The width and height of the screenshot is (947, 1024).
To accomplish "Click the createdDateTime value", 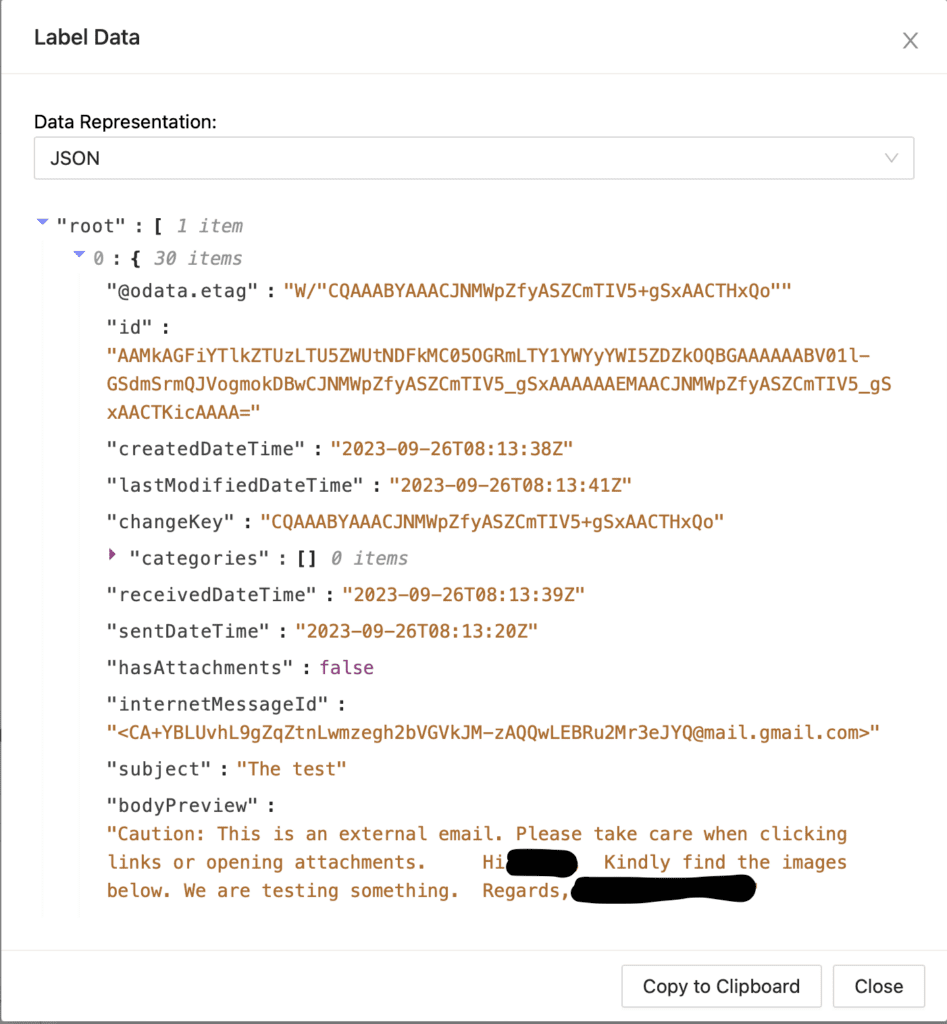I will pos(451,449).
